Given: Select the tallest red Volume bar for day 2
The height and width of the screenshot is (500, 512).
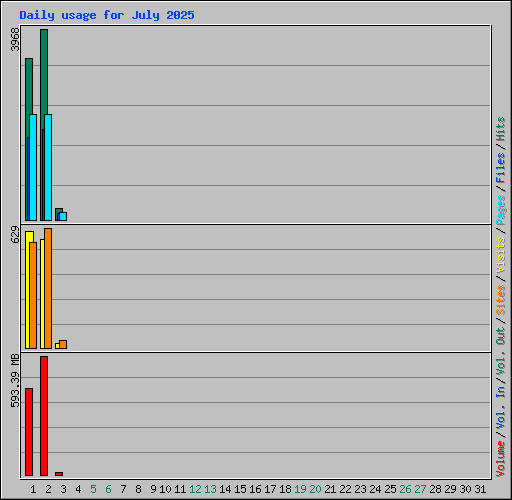Looking at the screenshot, I should pos(44,416).
